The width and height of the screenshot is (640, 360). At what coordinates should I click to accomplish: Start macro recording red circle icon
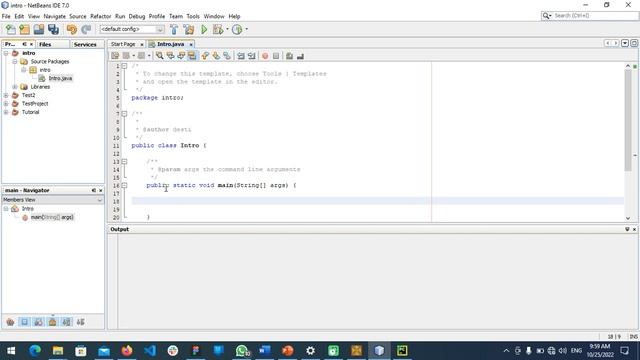(265, 56)
